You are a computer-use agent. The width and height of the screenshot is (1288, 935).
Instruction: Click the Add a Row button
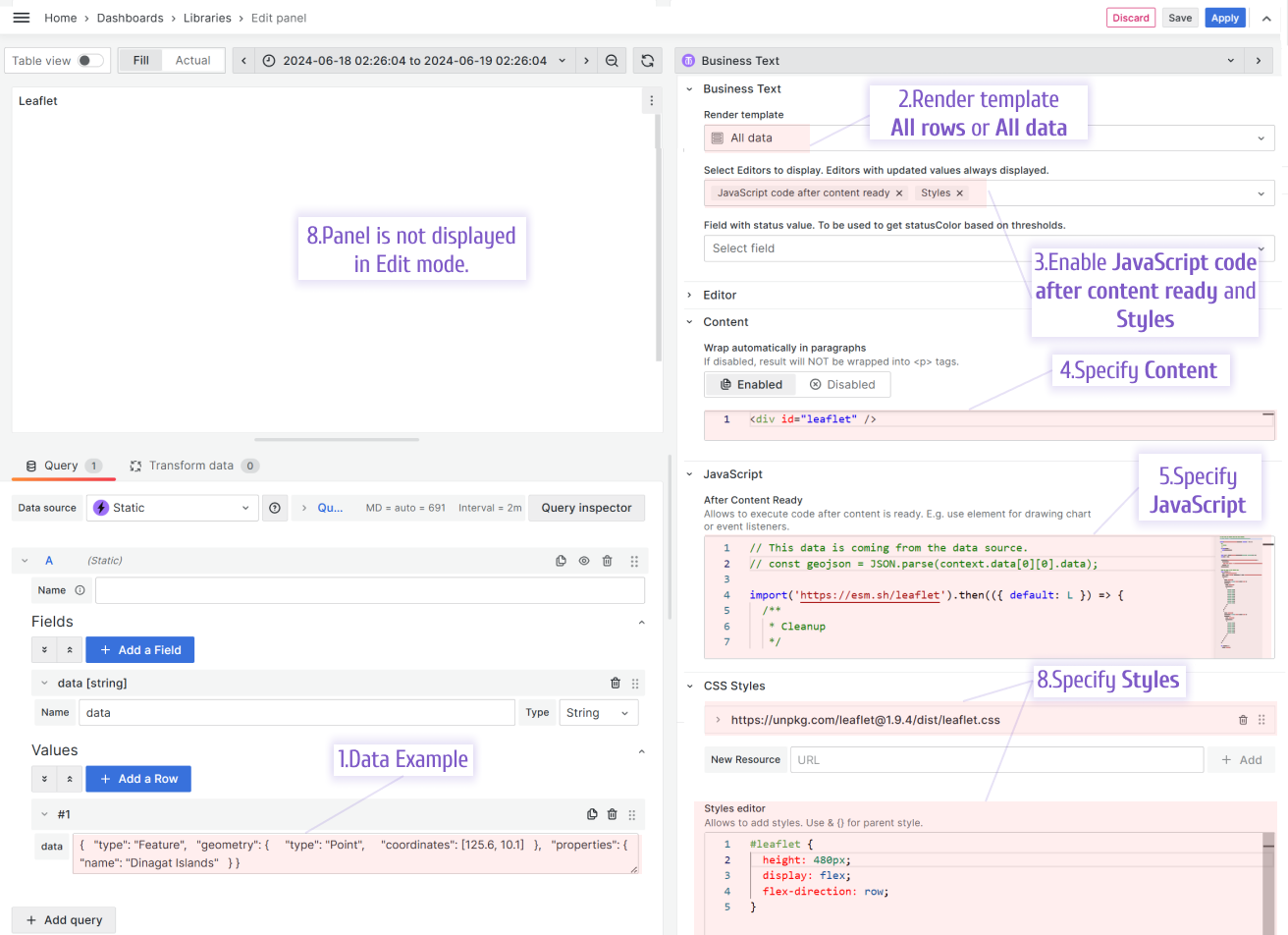137,778
